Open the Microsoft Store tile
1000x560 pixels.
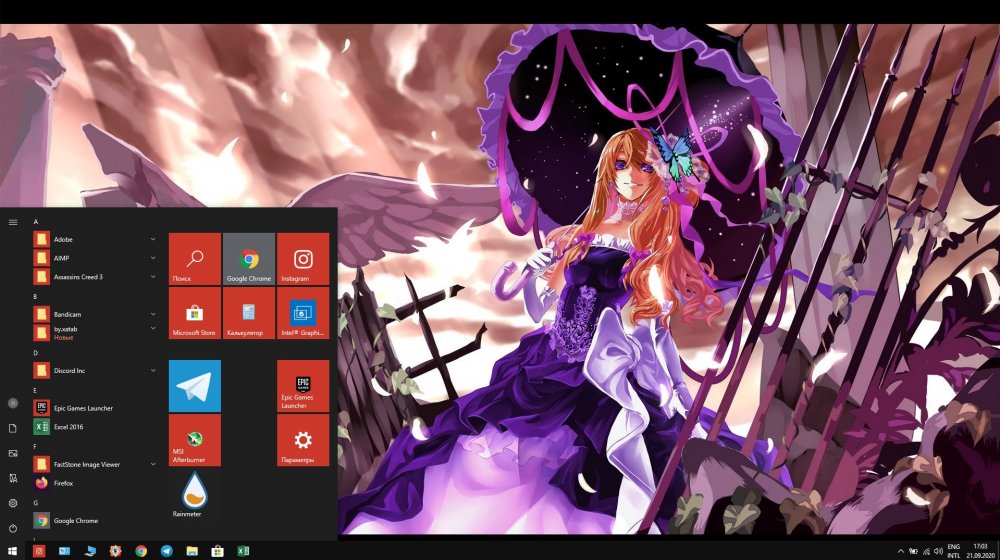(x=194, y=313)
